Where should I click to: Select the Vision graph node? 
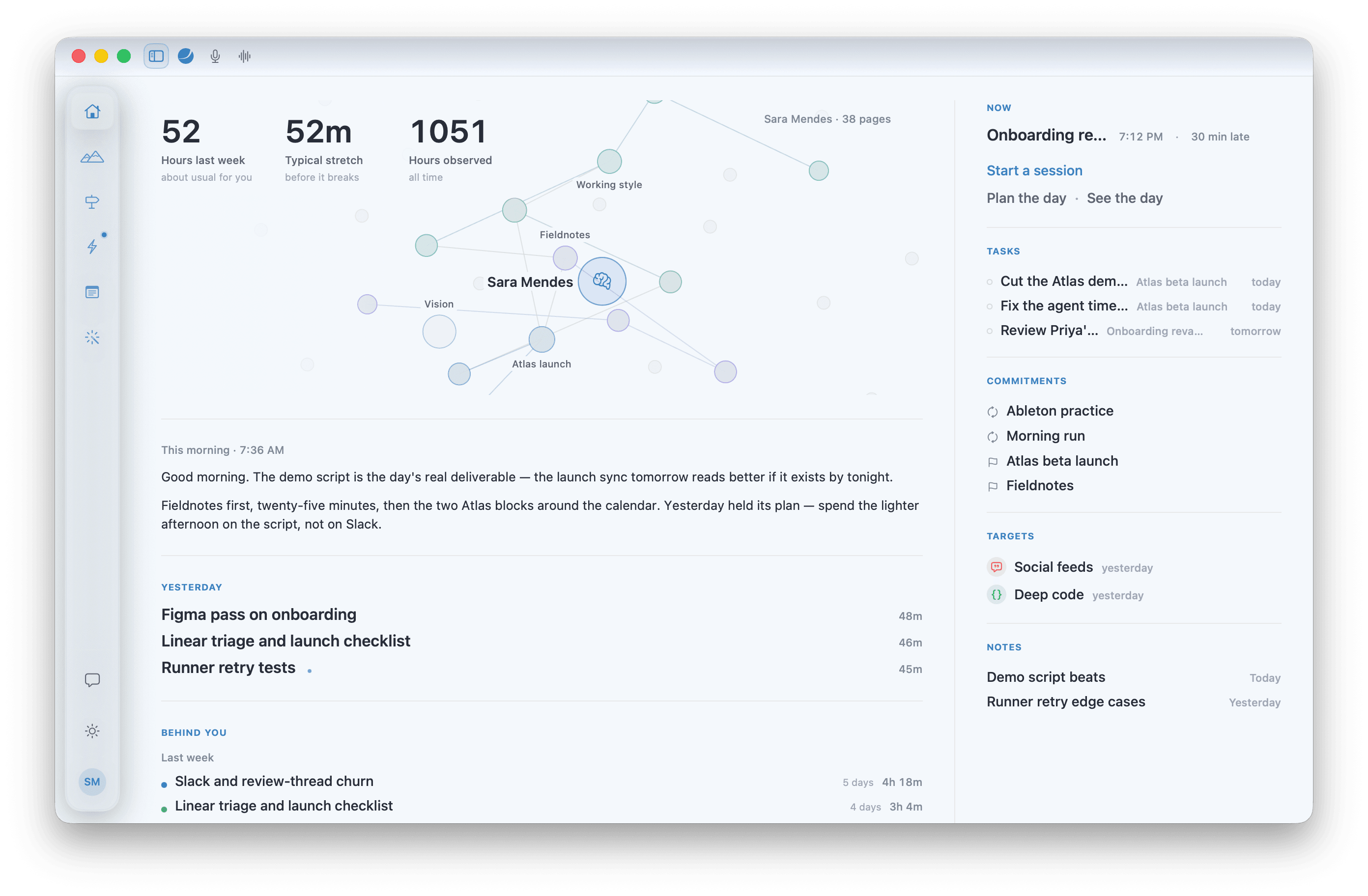439,331
